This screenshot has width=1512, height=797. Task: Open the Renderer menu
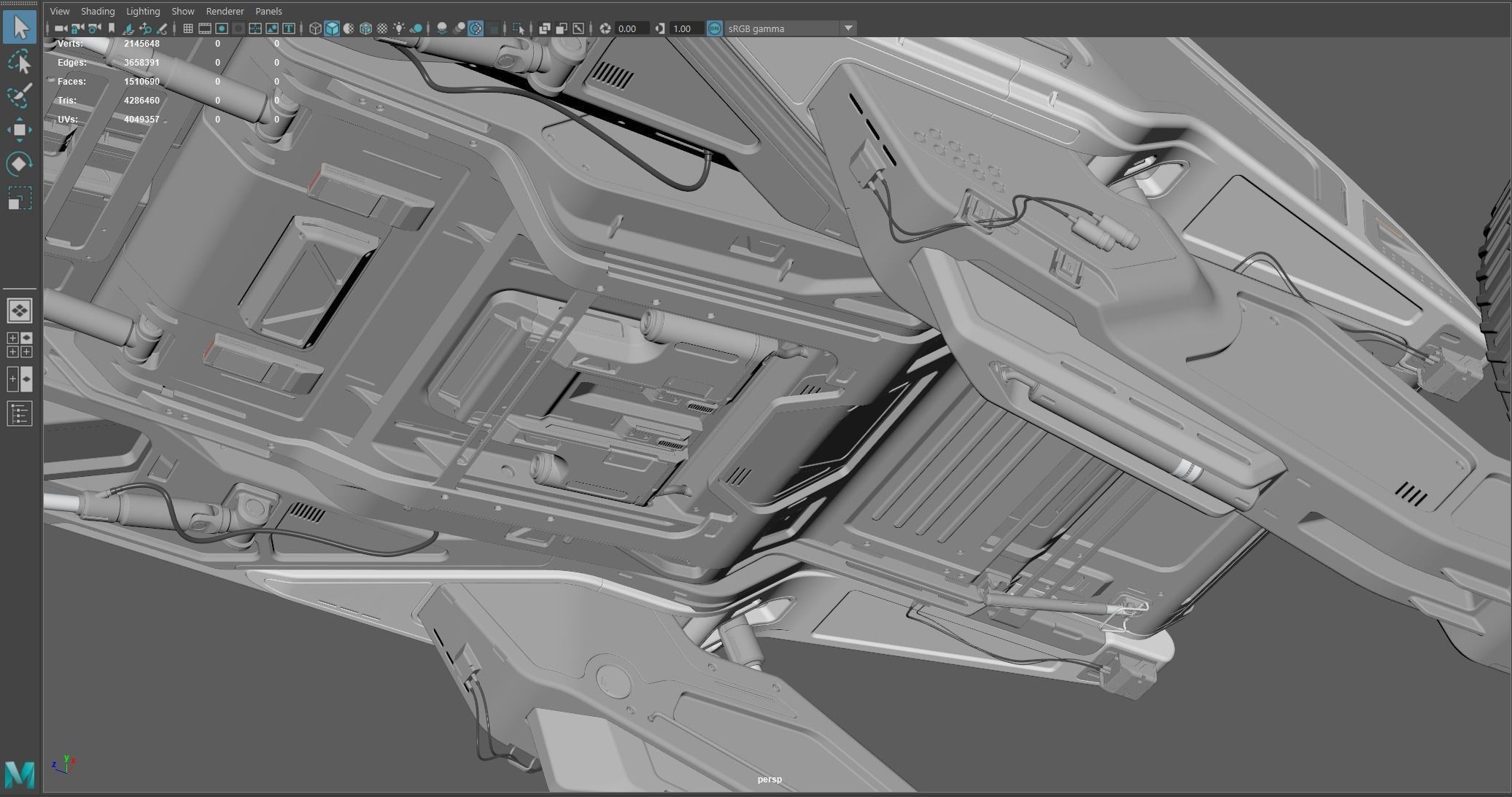click(225, 11)
